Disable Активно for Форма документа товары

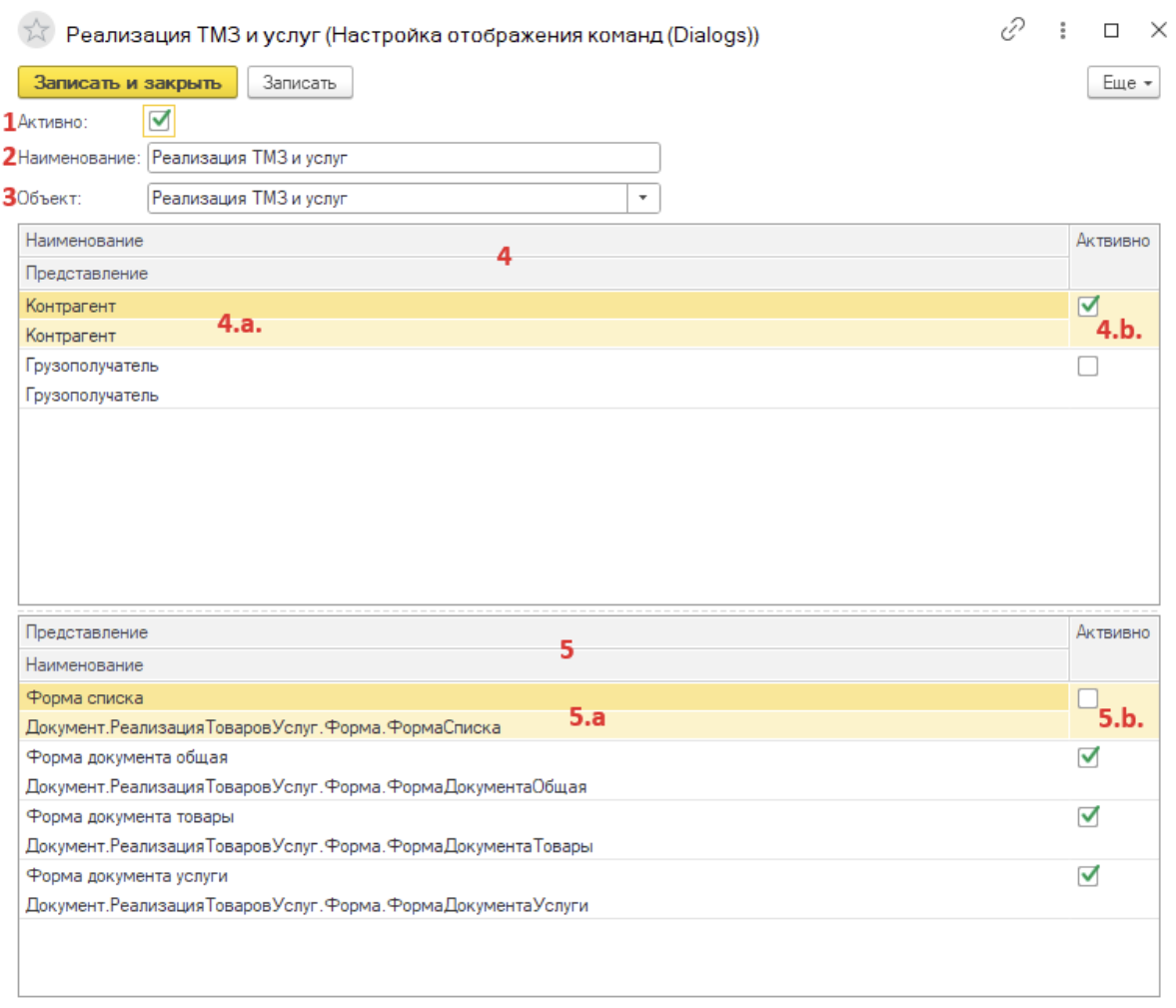pyautogui.click(x=1088, y=816)
